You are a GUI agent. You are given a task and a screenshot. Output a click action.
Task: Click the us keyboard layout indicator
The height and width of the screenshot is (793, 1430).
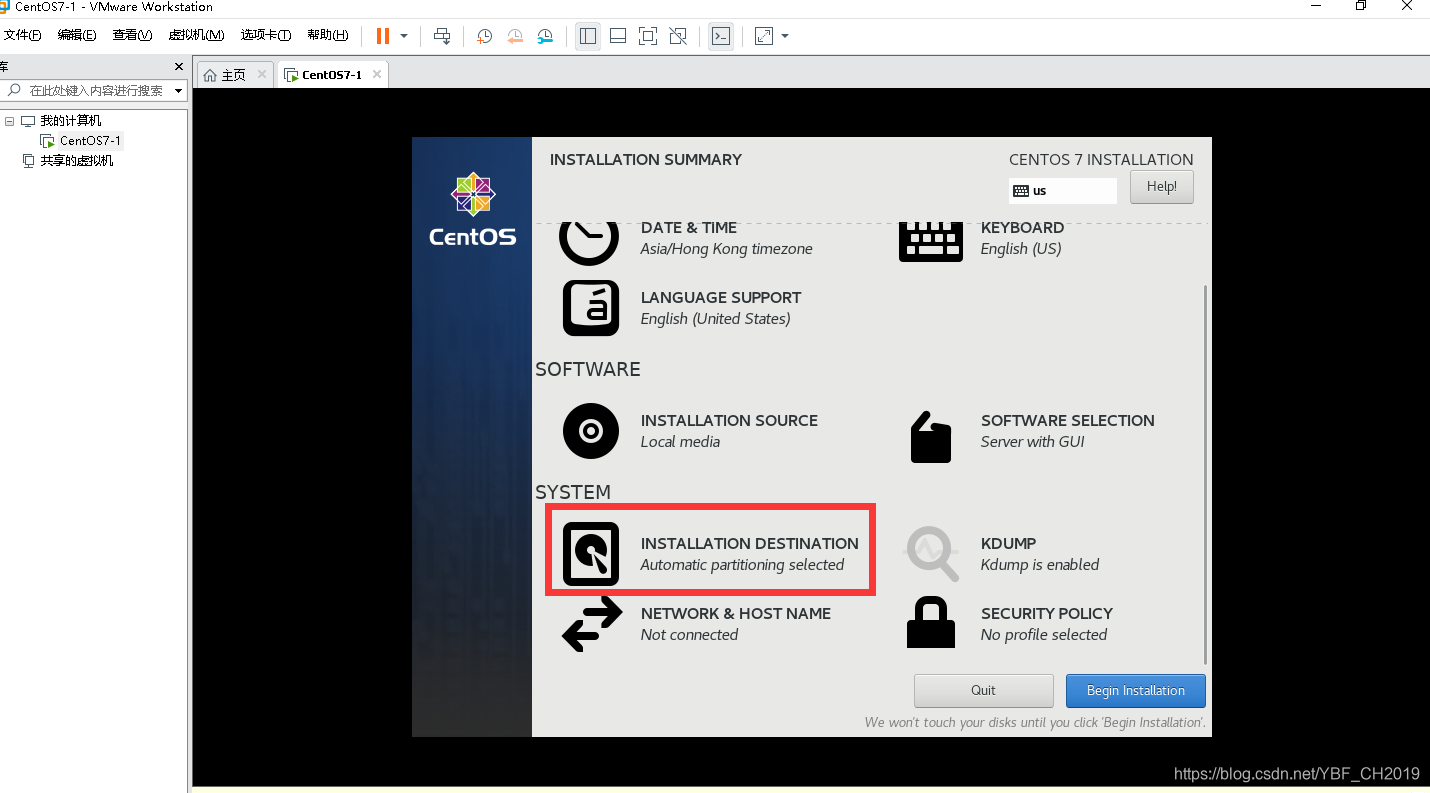(x=1062, y=191)
